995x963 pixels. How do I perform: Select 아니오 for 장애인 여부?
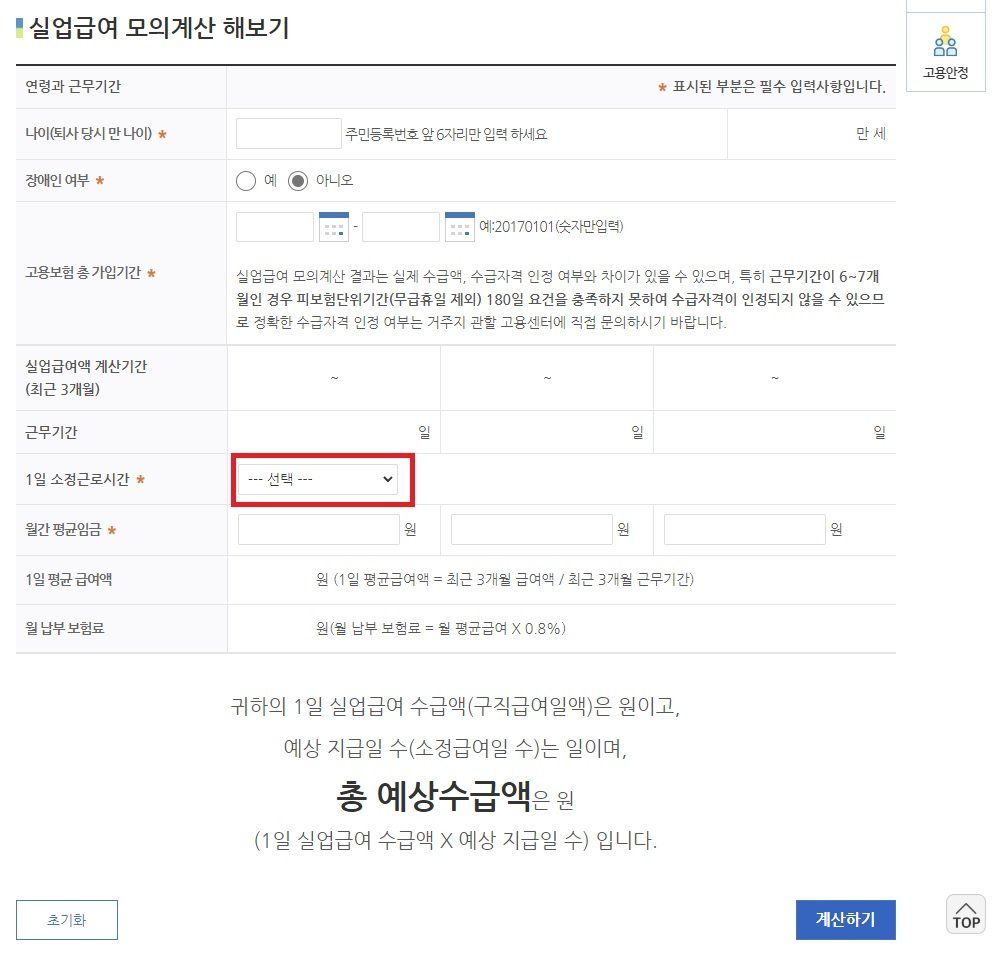[x=298, y=181]
